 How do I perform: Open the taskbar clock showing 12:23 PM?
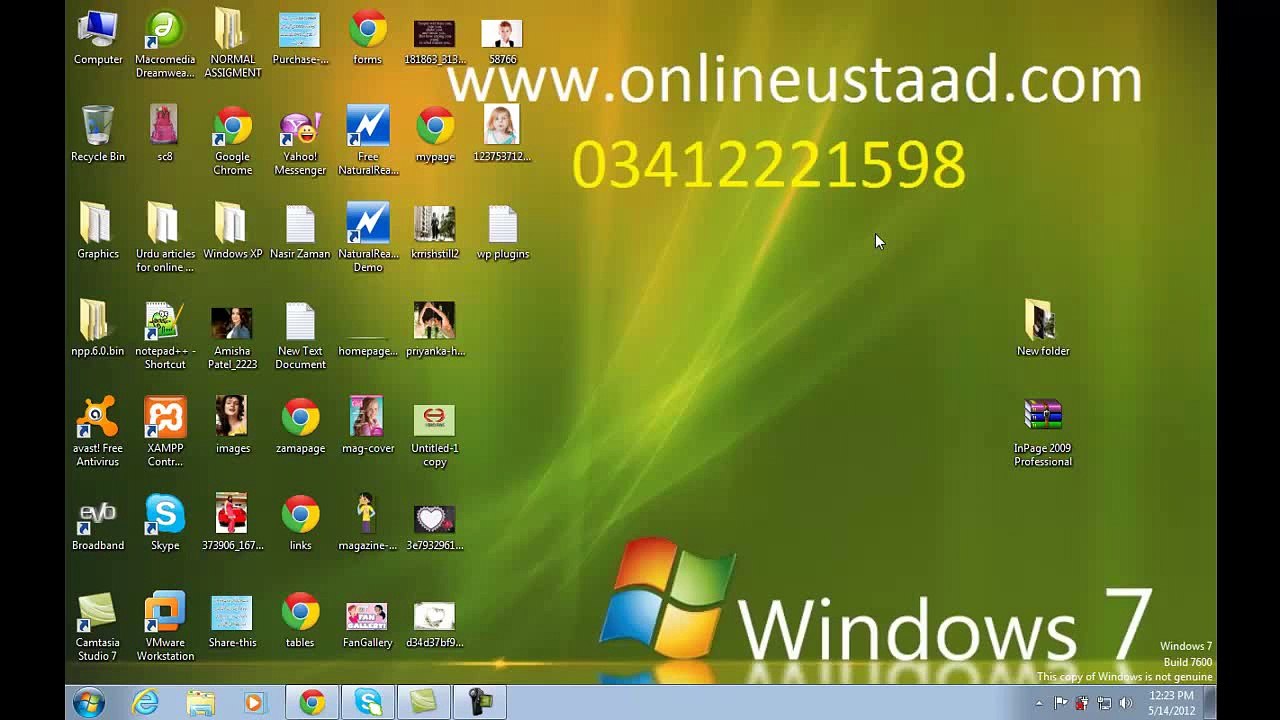point(1172,703)
